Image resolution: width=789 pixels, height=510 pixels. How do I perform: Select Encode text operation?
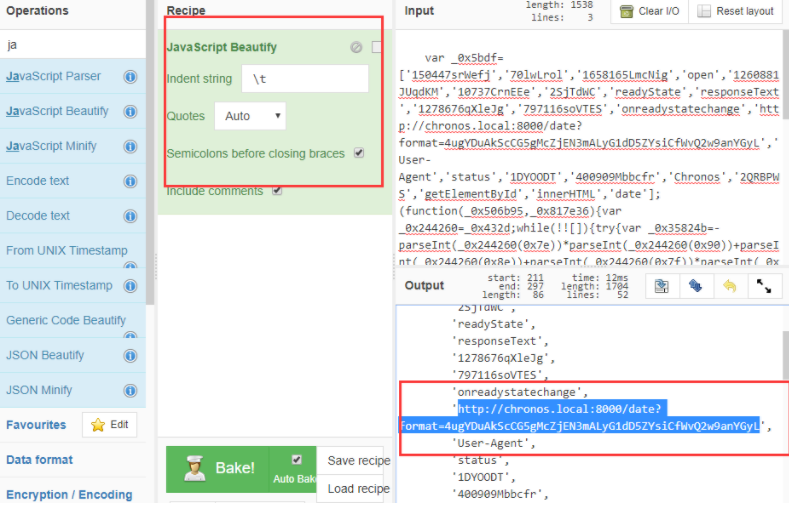click(73, 181)
